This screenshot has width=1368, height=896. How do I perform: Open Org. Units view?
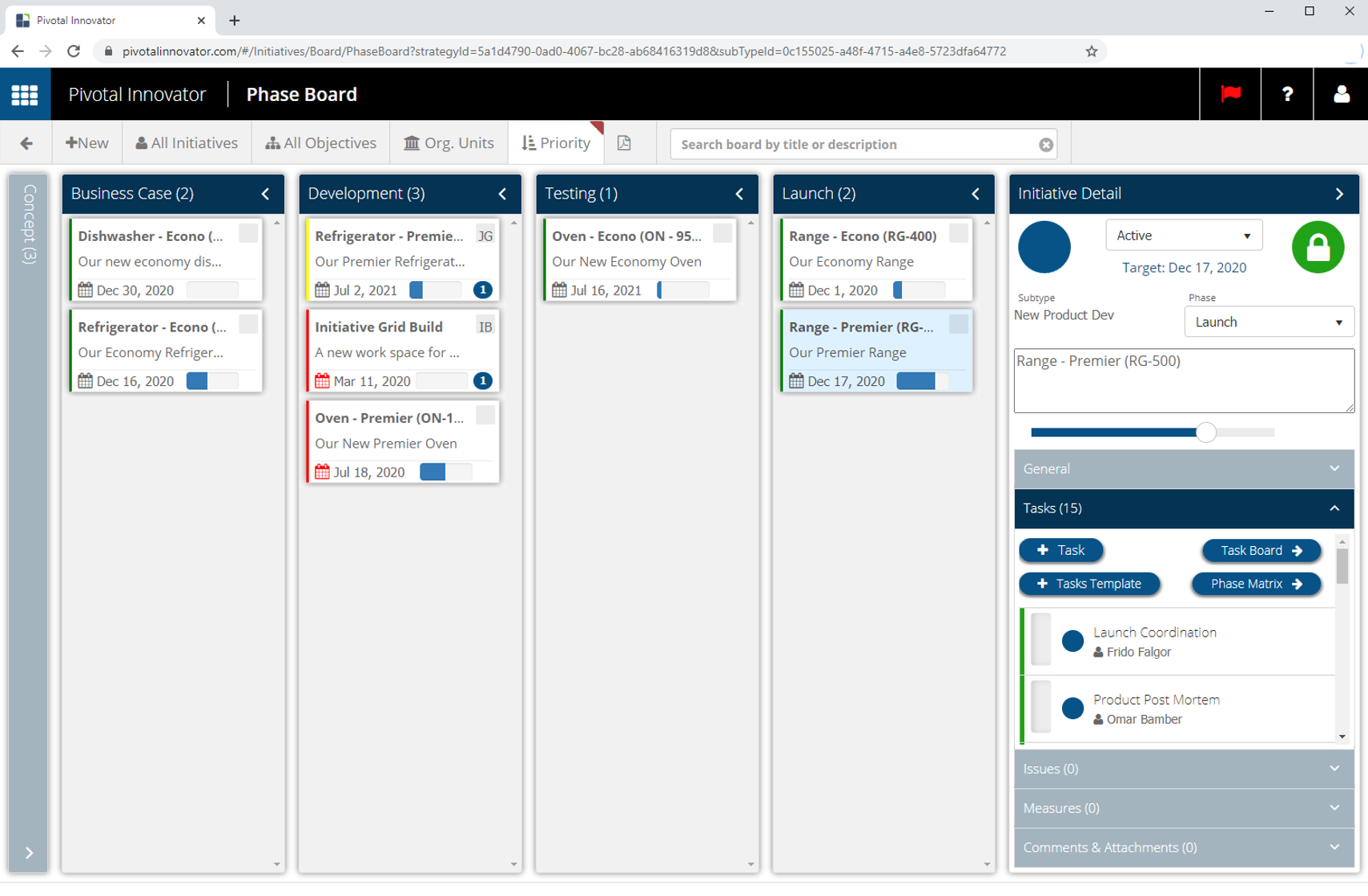point(449,143)
